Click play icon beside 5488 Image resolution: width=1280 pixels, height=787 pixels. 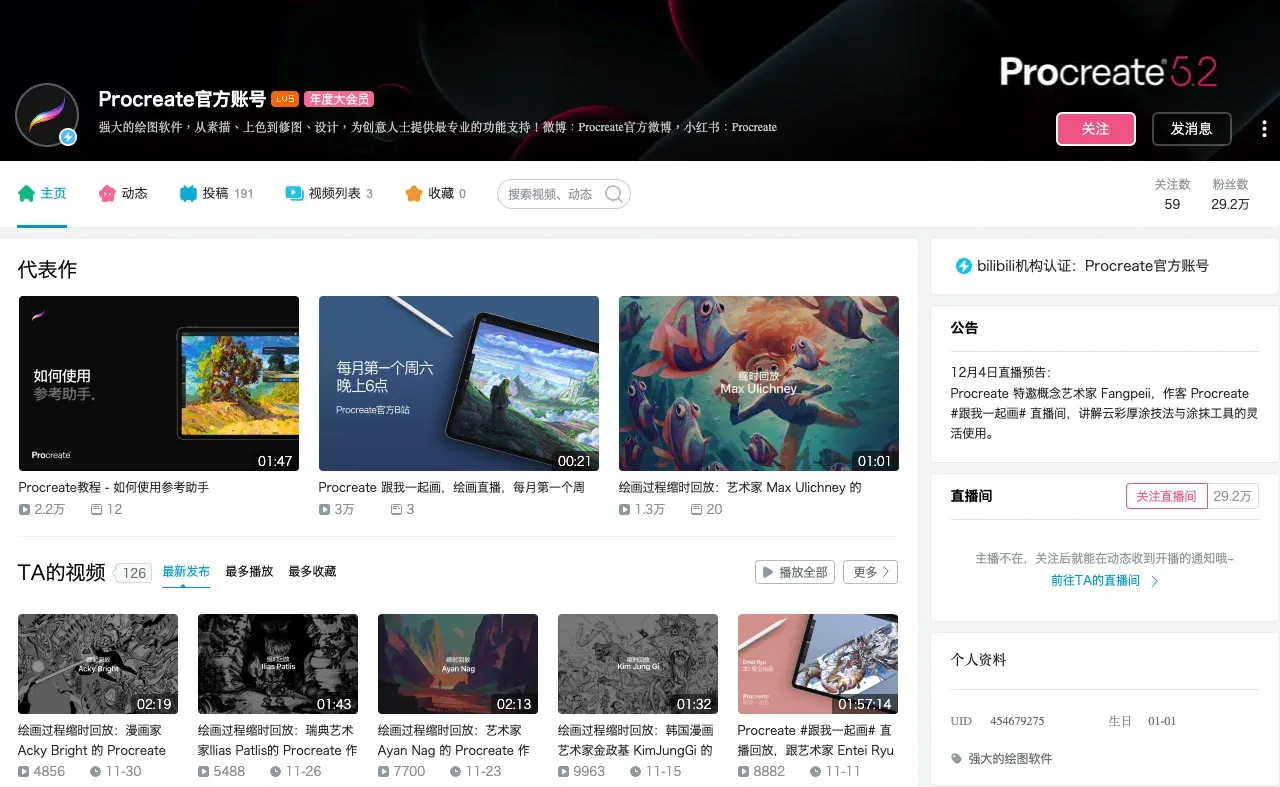point(204,771)
